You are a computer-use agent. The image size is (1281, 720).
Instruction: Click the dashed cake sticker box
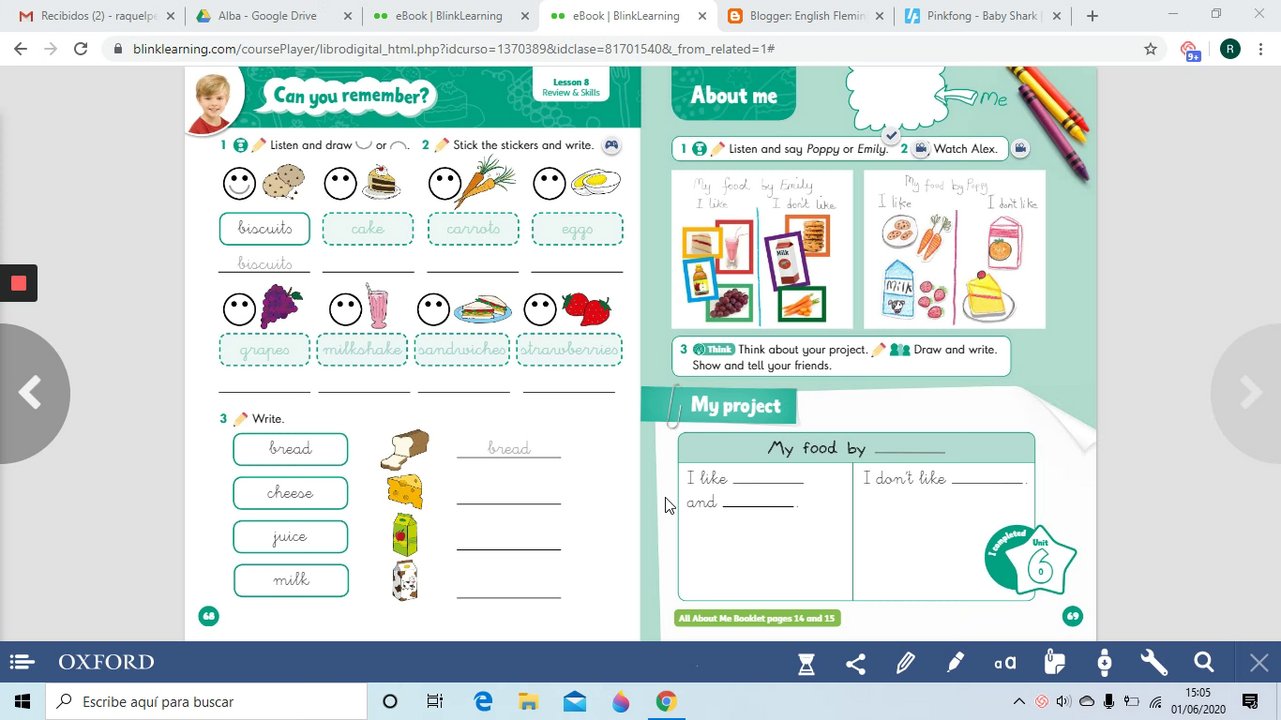pyautogui.click(x=368, y=229)
